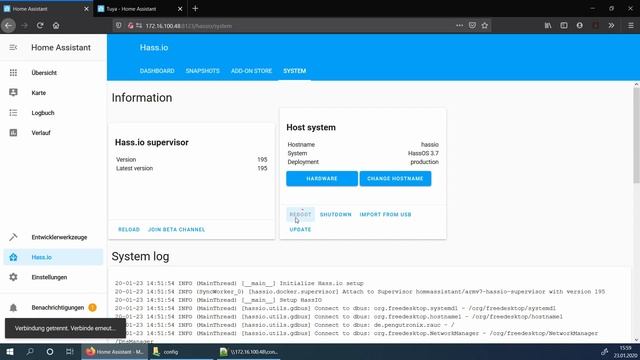Switch to the SNAPSHOTS tab
This screenshot has width=640, height=360.
(202, 71)
